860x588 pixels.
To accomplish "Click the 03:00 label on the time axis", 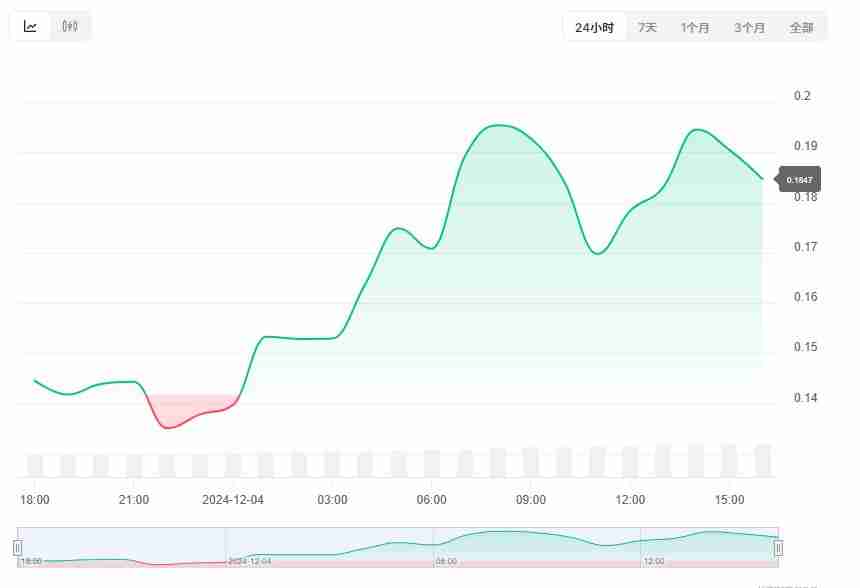I will click(333, 499).
